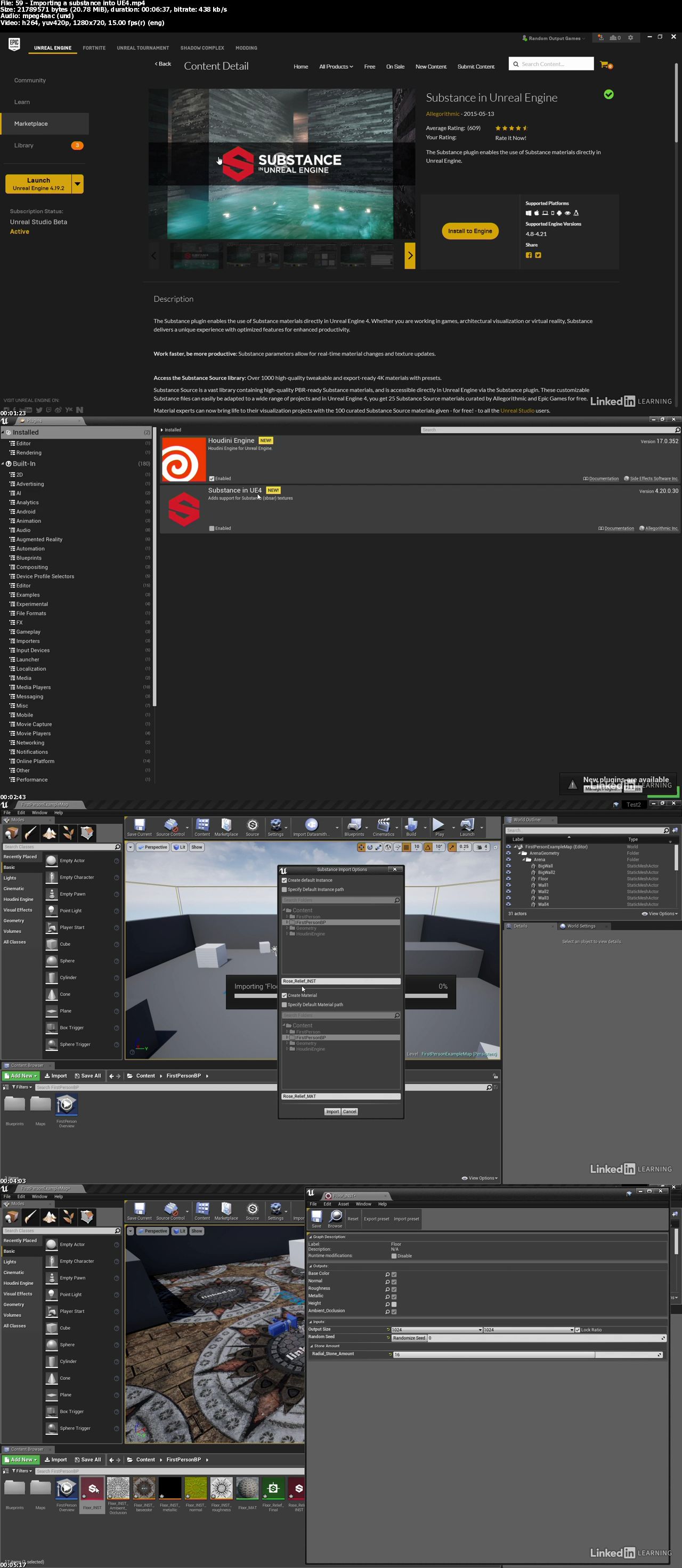682x1568 pixels.
Task: Open the Random Output Games account dropdown
Action: point(554,38)
